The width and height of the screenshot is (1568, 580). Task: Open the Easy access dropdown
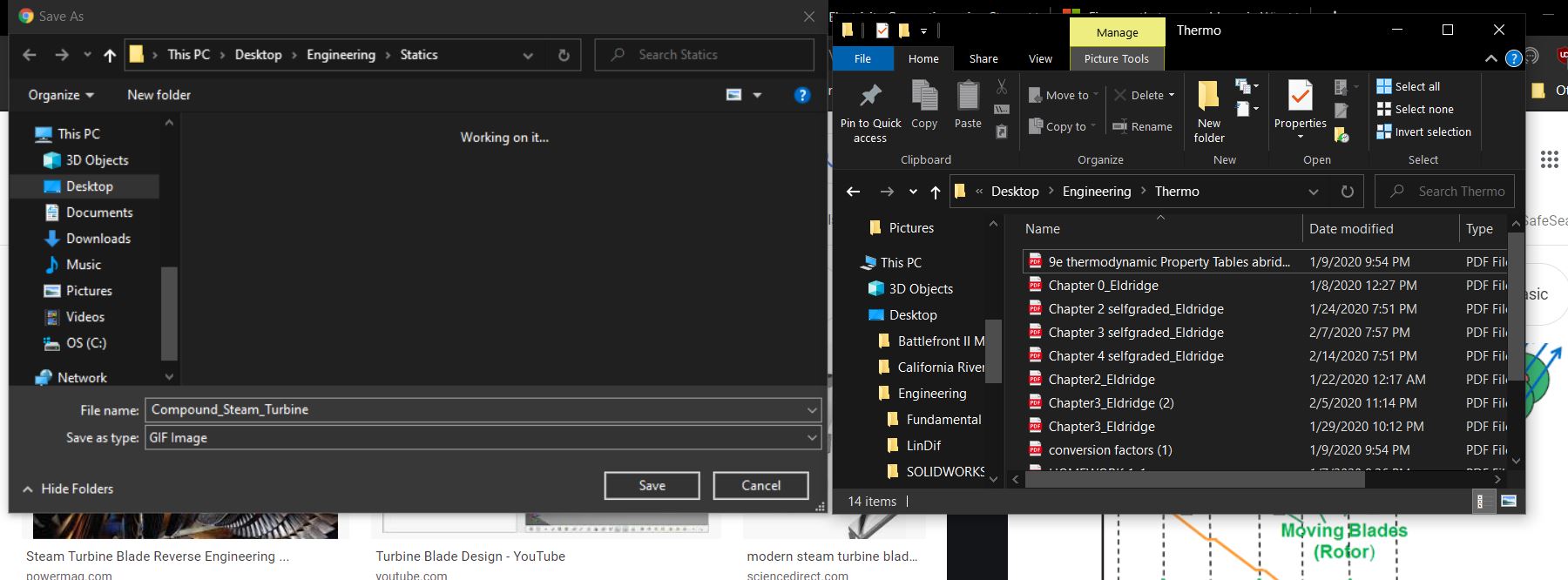point(1247,109)
